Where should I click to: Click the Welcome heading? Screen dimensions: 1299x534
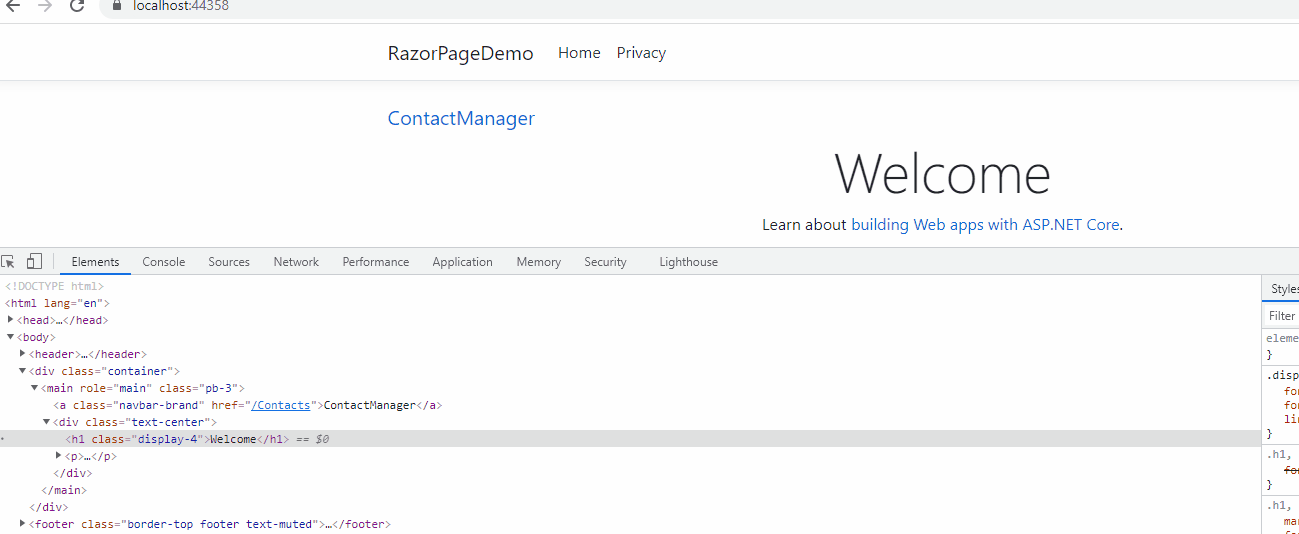pyautogui.click(x=942, y=173)
